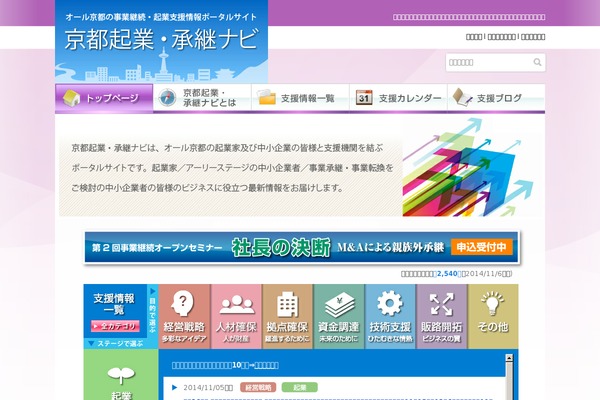600x400 pixels.
Task: Select the 人材確保 category tile
Action: pyautogui.click(x=236, y=317)
